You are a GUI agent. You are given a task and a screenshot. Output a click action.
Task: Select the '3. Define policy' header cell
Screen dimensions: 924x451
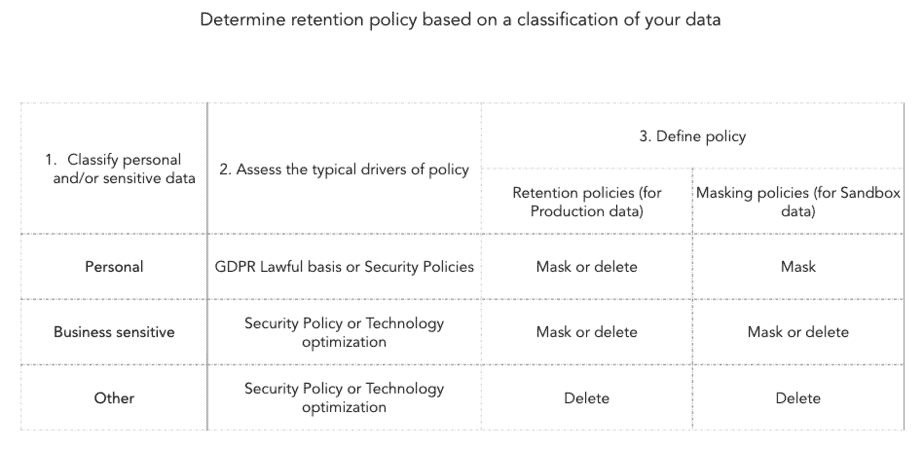coord(692,137)
